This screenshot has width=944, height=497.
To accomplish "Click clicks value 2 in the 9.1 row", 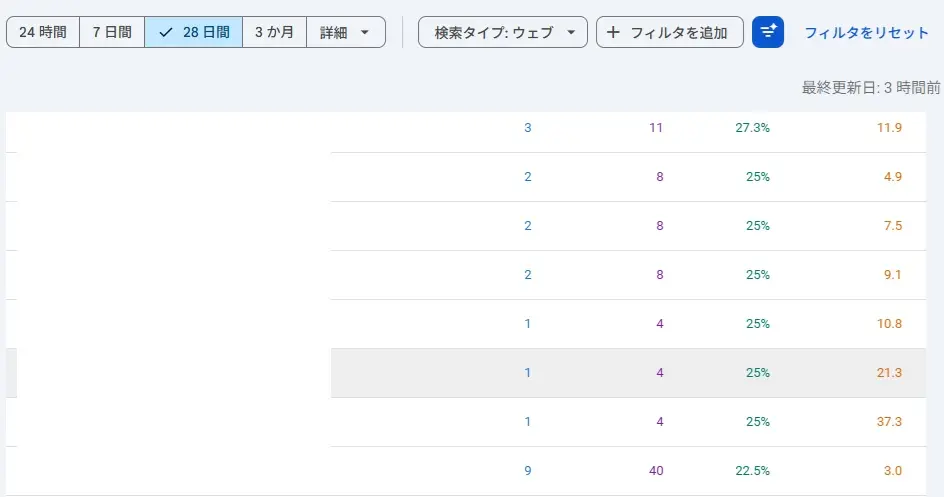I will tap(527, 275).
